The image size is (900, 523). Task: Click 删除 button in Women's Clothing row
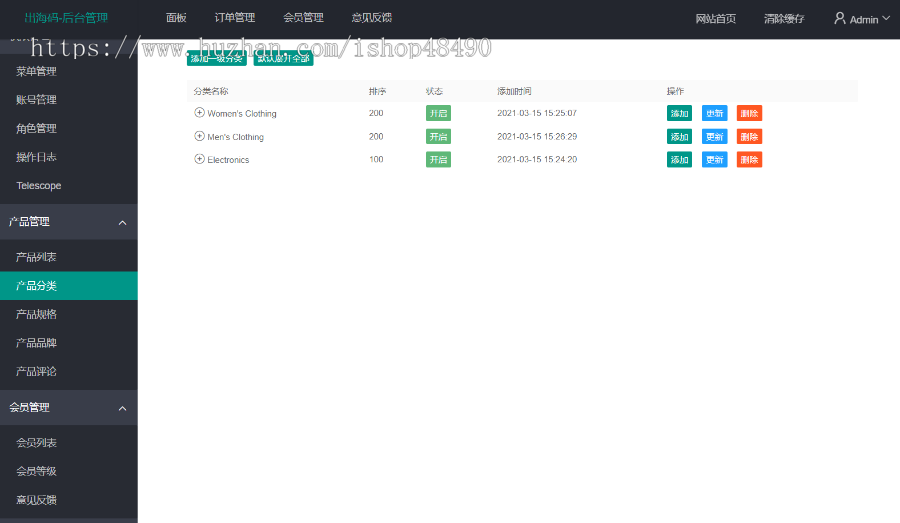[x=749, y=113]
